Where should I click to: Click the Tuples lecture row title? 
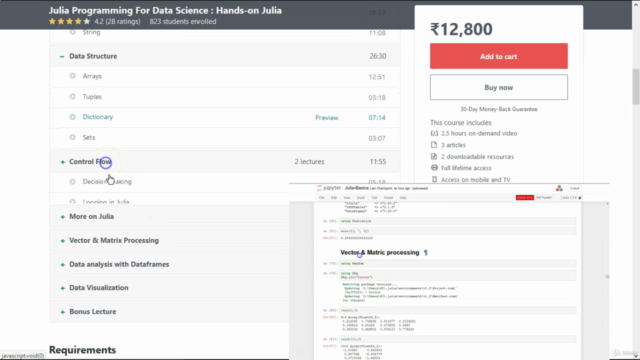coord(92,97)
